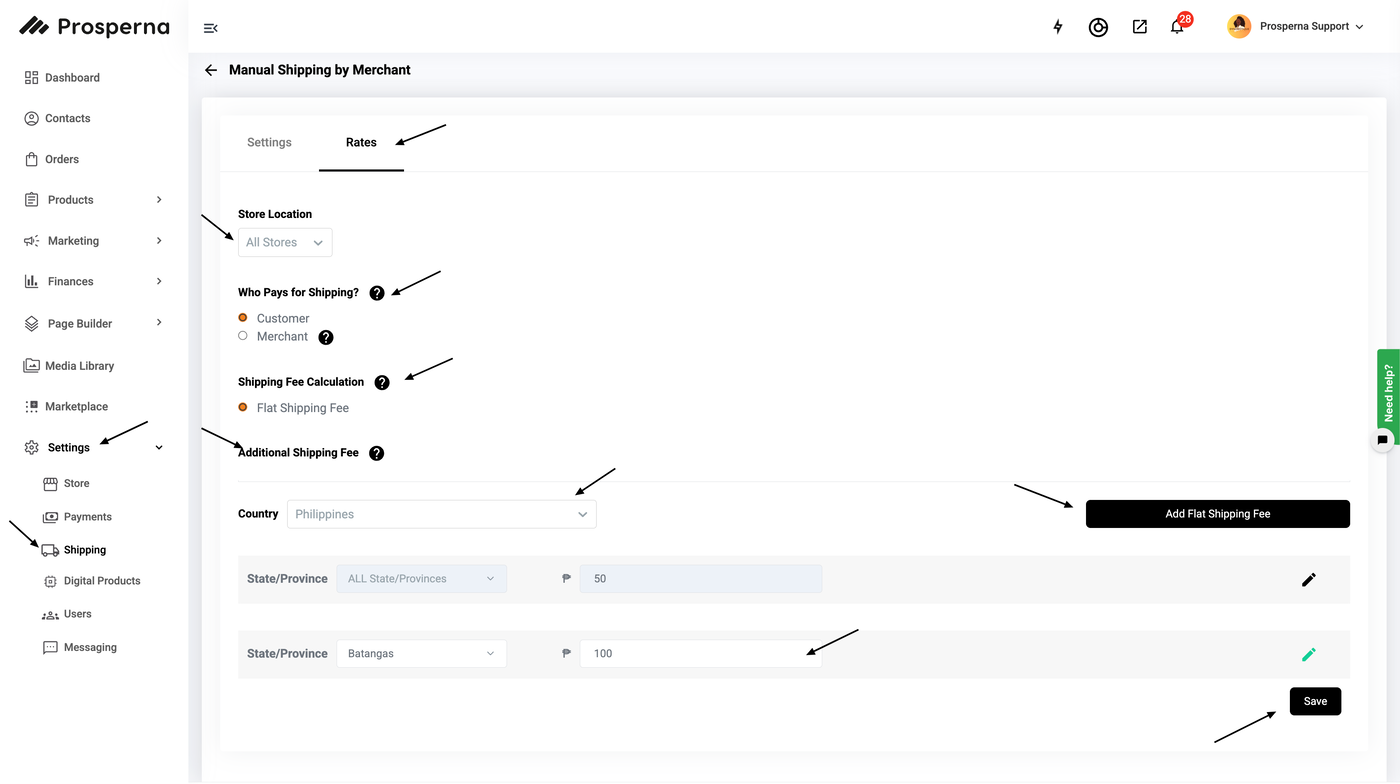Select the Flat Shipping Fee radio button
The width and height of the screenshot is (1400, 784).
click(243, 407)
